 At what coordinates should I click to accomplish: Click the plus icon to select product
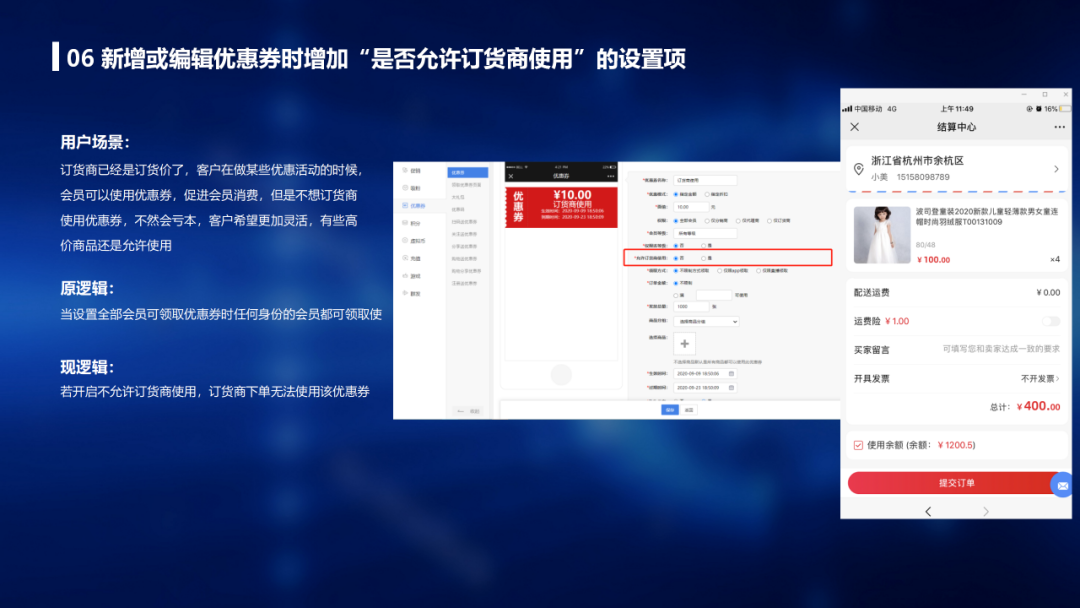pyautogui.click(x=685, y=344)
